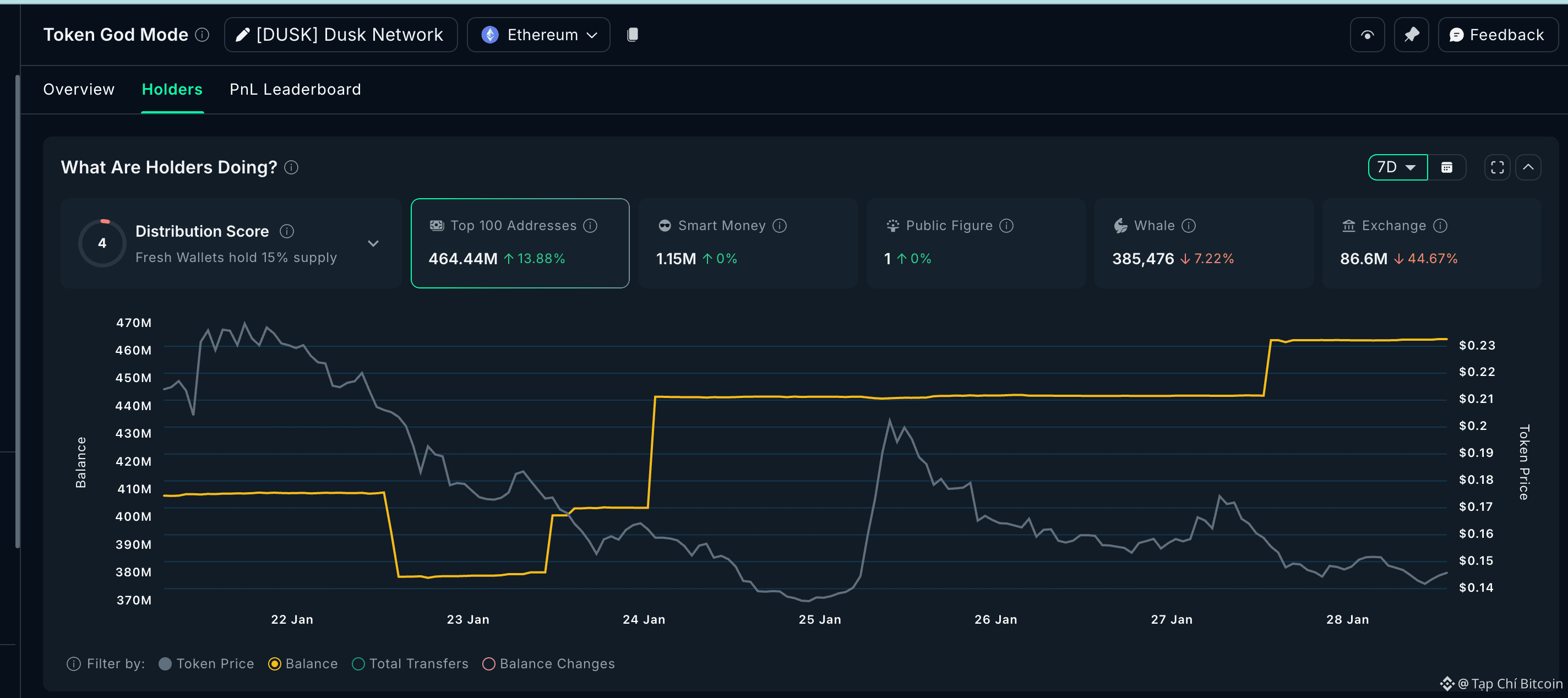
Task: Open the Ethereum chain dropdown
Action: coord(538,35)
